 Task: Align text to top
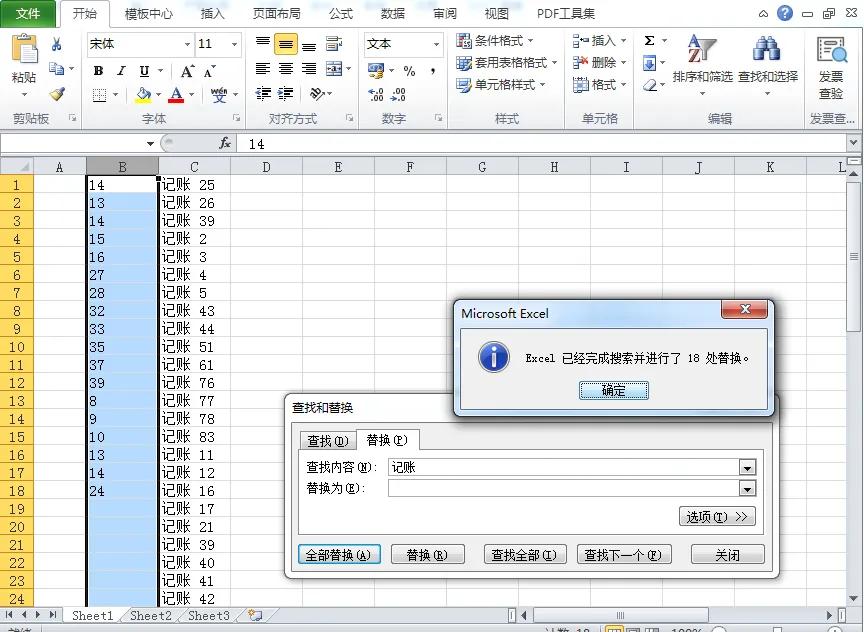[x=263, y=42]
